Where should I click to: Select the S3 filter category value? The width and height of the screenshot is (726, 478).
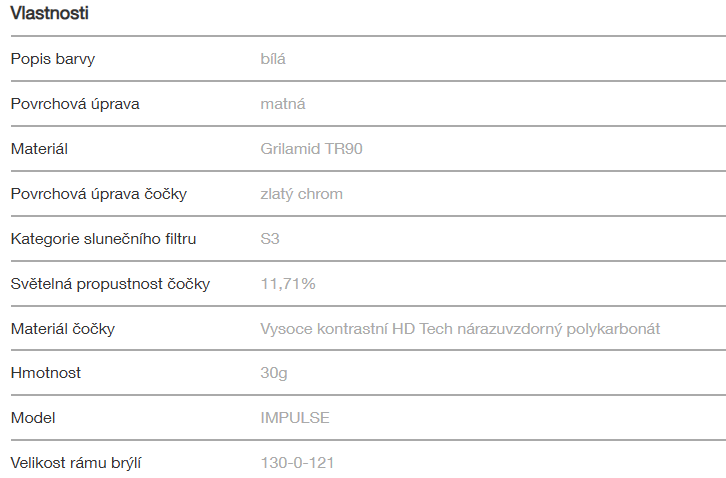pos(270,239)
